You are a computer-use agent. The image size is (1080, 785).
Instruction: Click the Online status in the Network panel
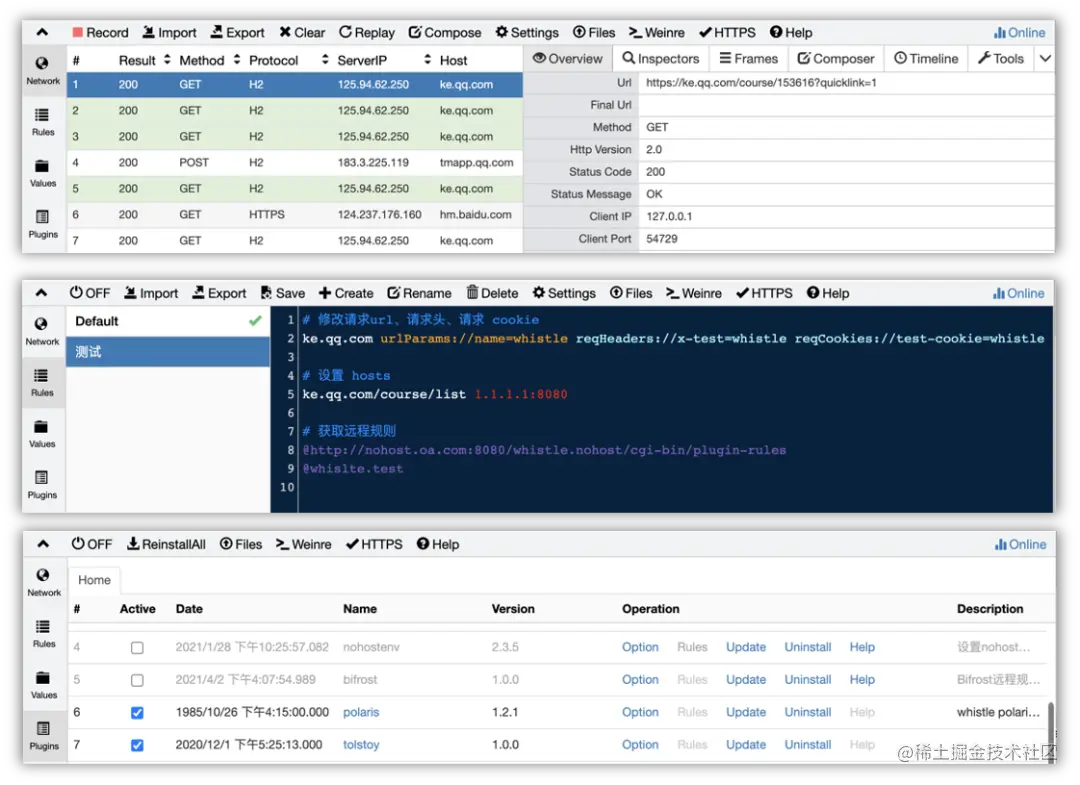click(1019, 32)
